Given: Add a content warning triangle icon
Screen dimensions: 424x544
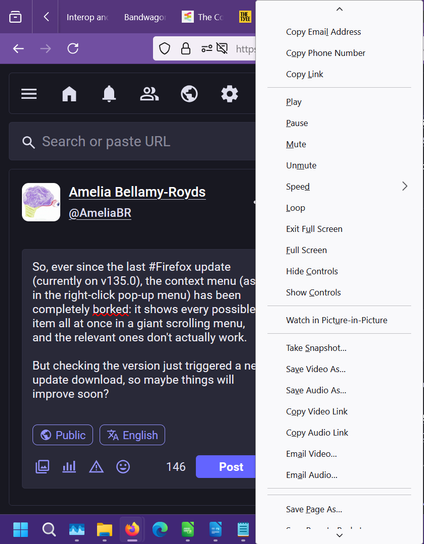Looking at the screenshot, I should tap(96, 467).
